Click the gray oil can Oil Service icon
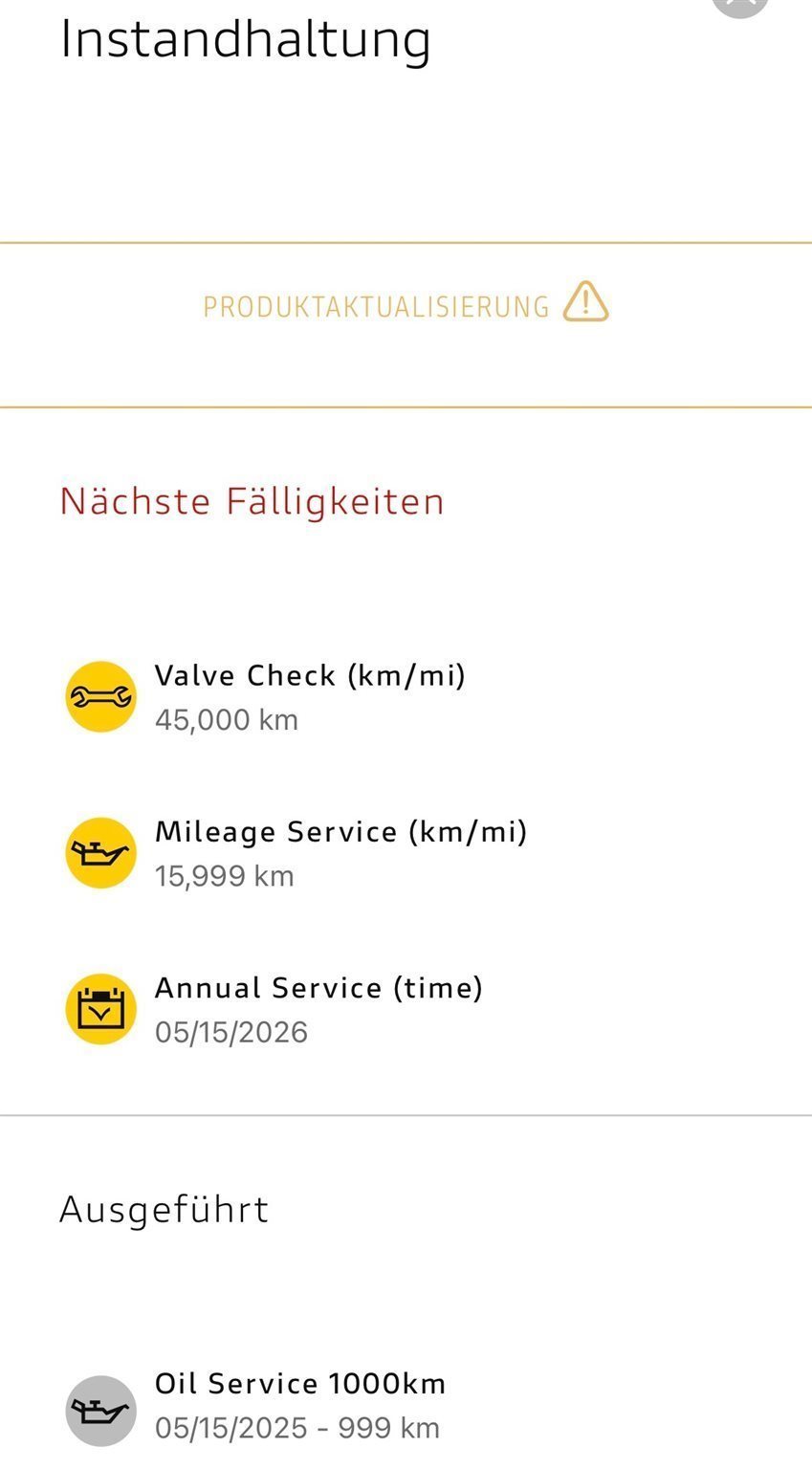 [x=100, y=1411]
